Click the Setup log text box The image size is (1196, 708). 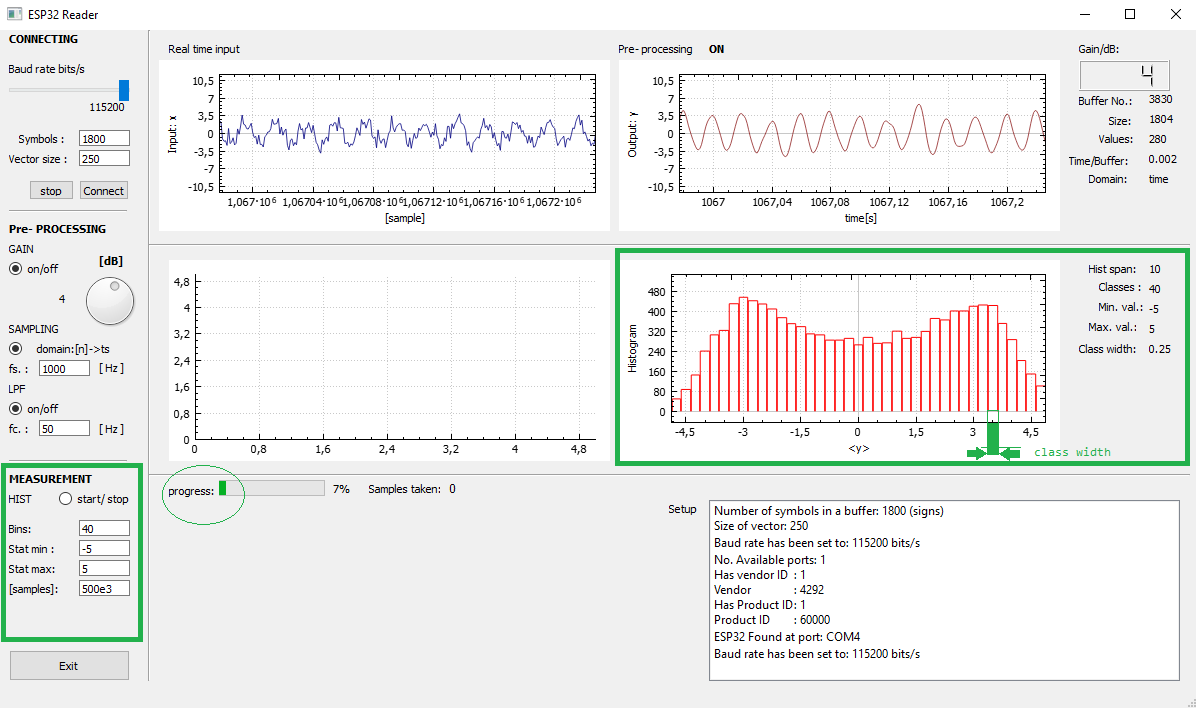tap(944, 591)
